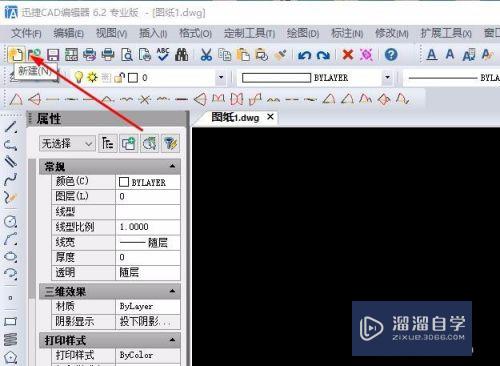This screenshot has width=500, height=366.
Task: Collapse the 三维效果 section
Action: coord(172,291)
